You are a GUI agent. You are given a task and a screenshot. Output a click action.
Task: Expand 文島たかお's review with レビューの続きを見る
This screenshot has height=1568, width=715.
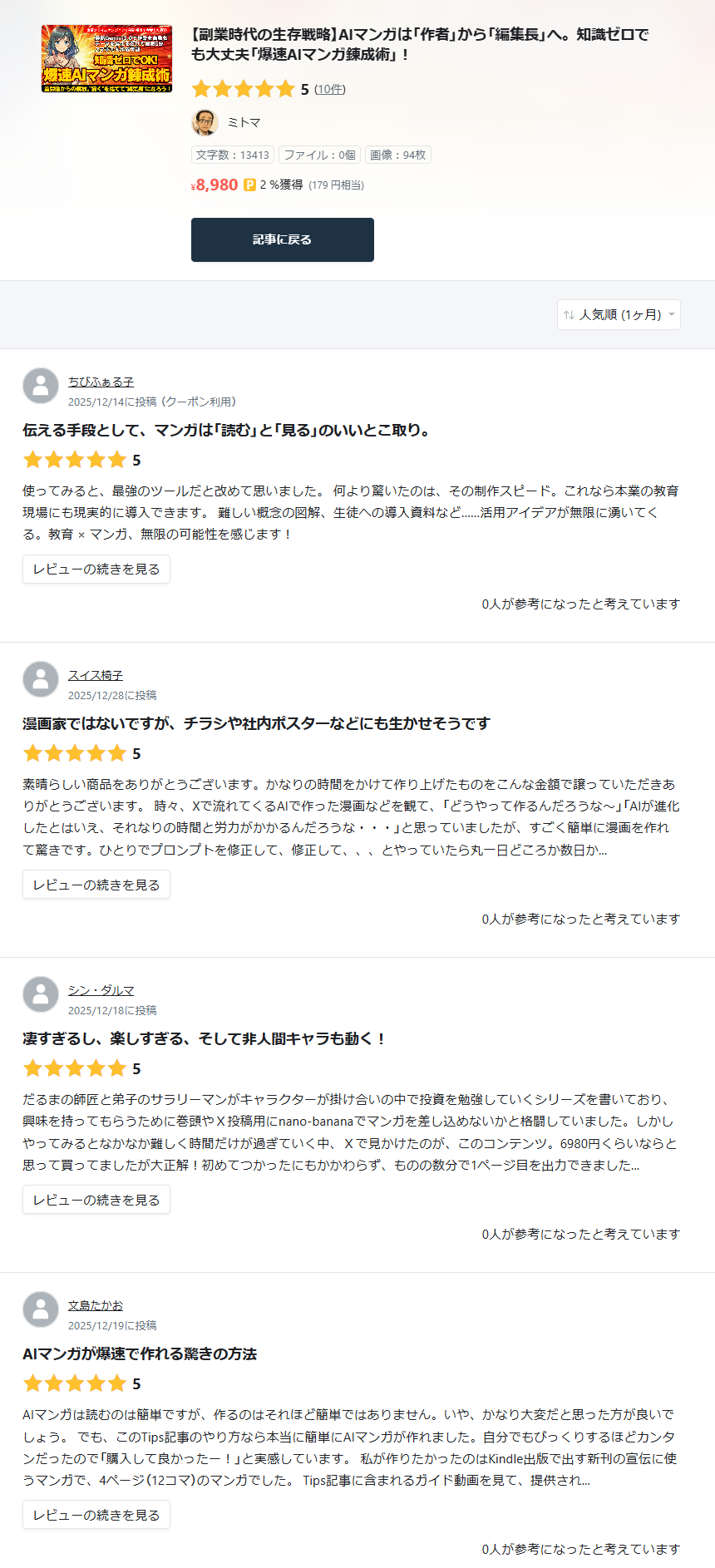pyautogui.click(x=96, y=1515)
